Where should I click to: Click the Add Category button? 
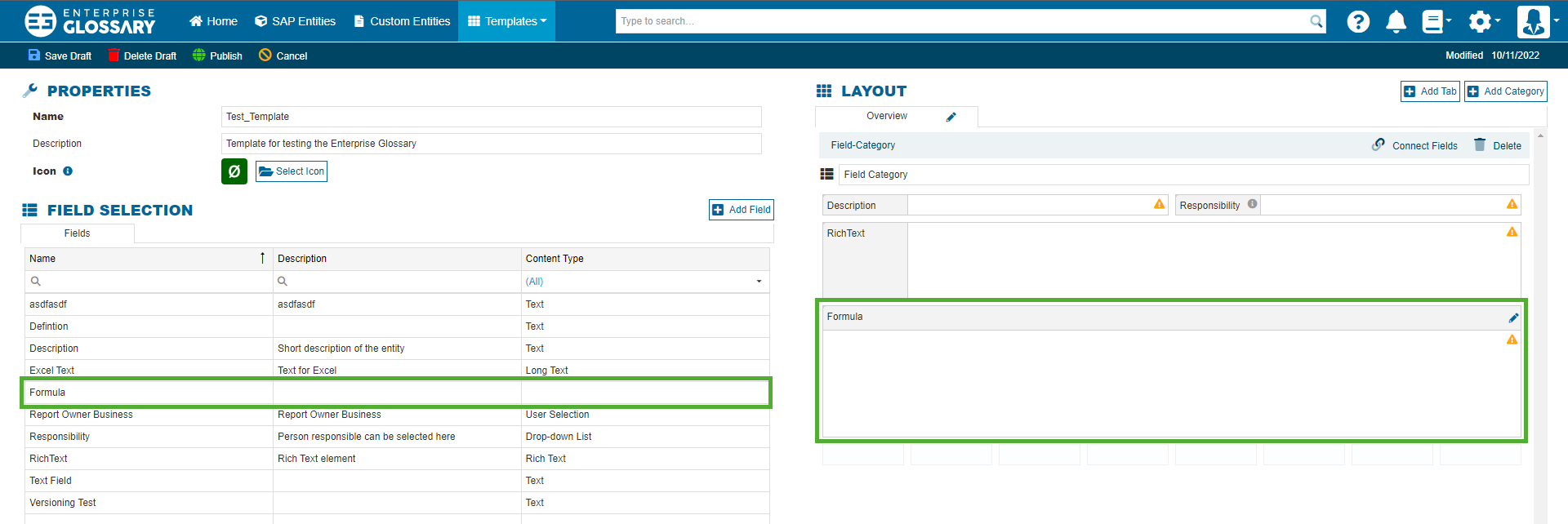pos(1506,91)
